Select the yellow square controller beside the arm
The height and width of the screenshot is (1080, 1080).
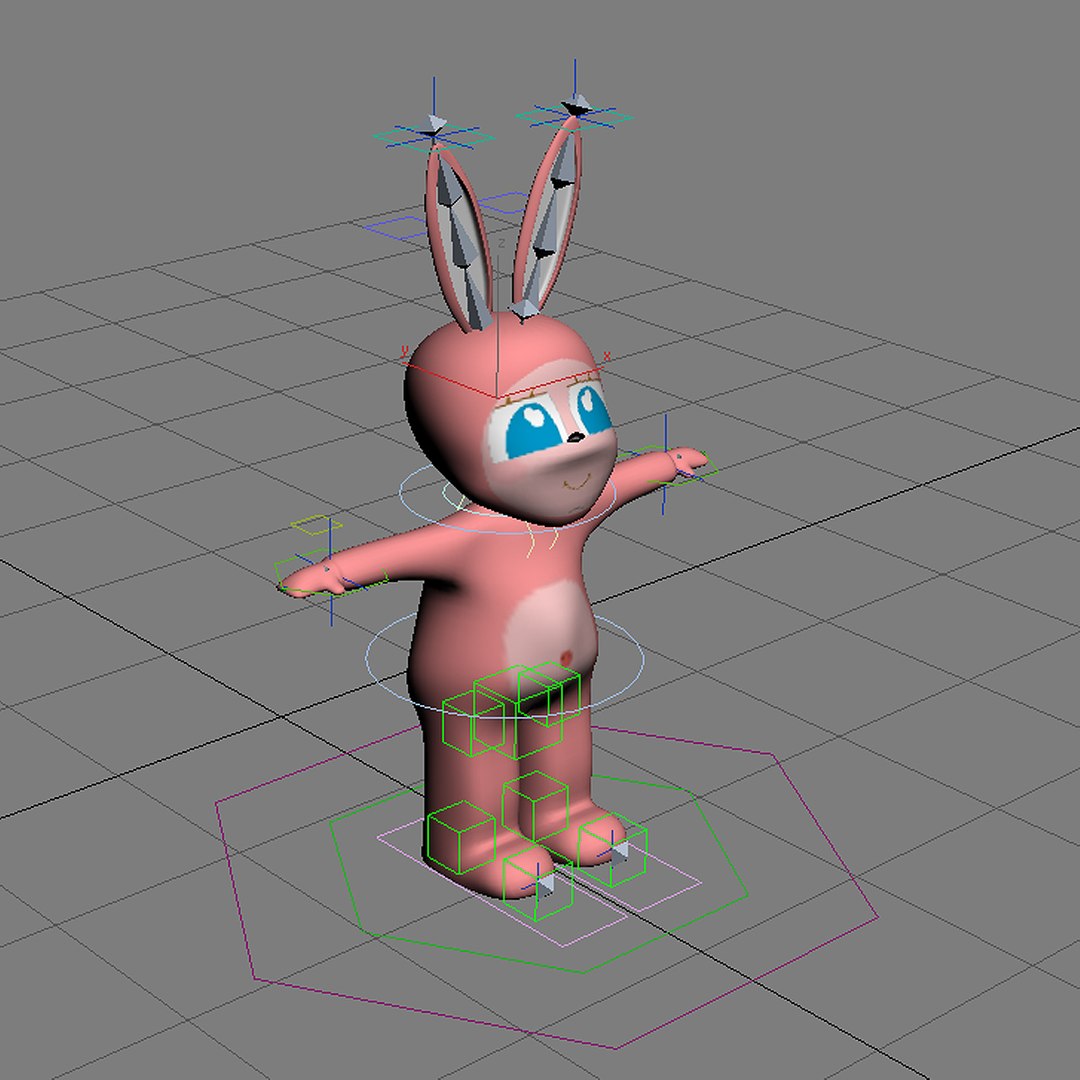pyautogui.click(x=316, y=525)
